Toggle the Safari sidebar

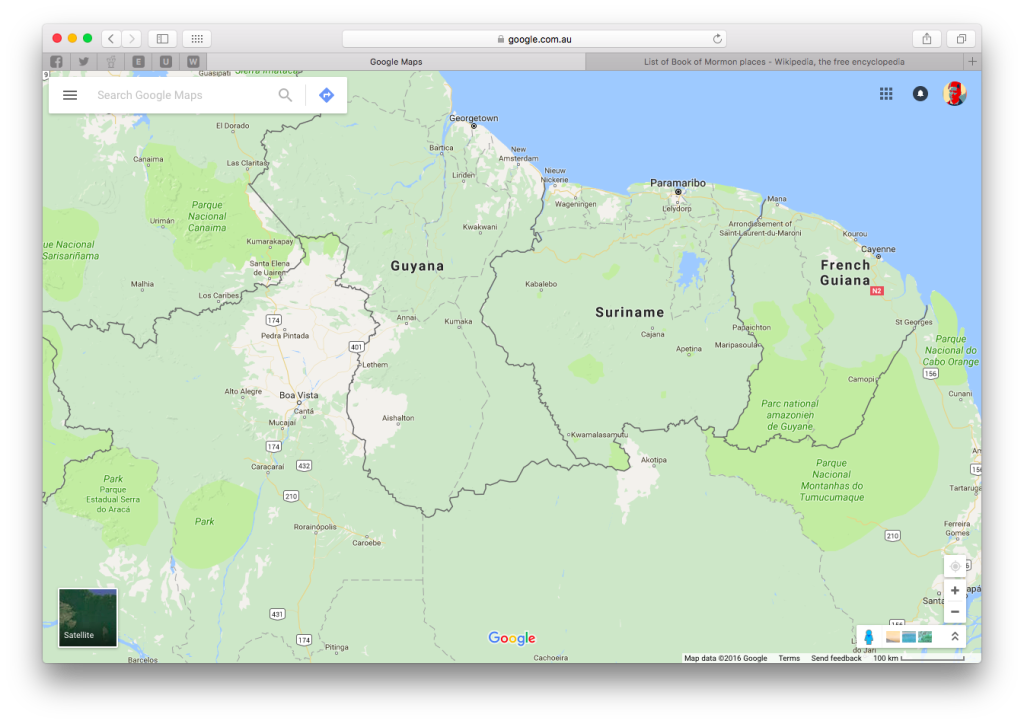point(163,39)
